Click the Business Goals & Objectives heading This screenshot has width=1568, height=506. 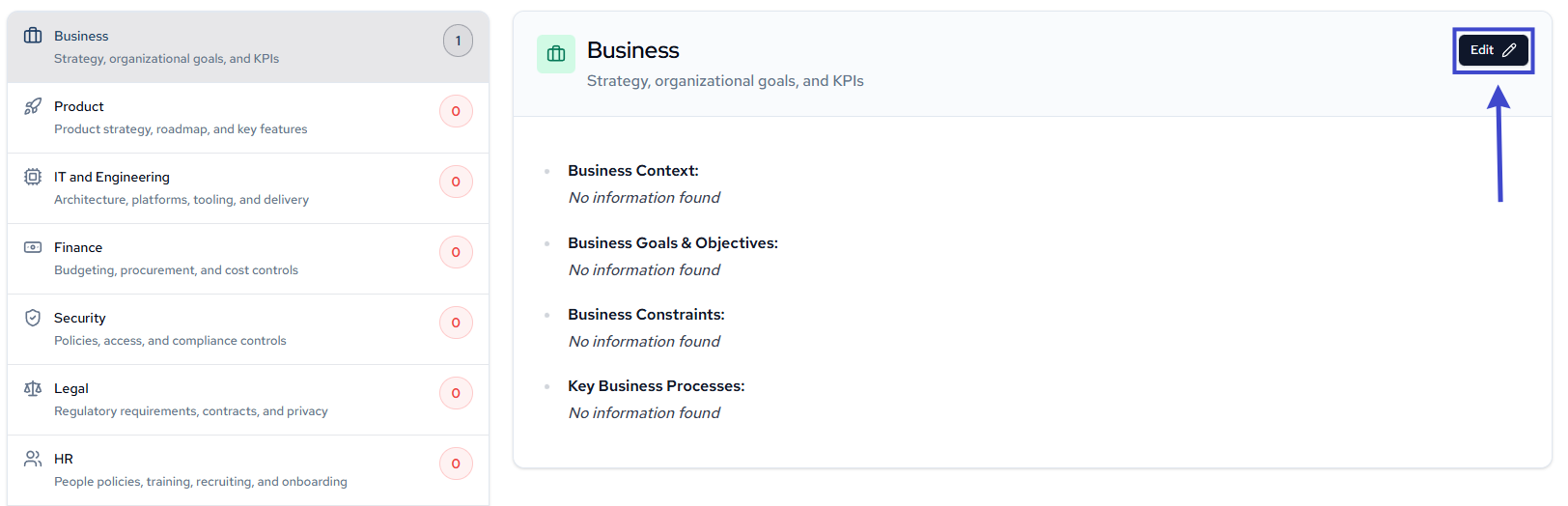[673, 243]
